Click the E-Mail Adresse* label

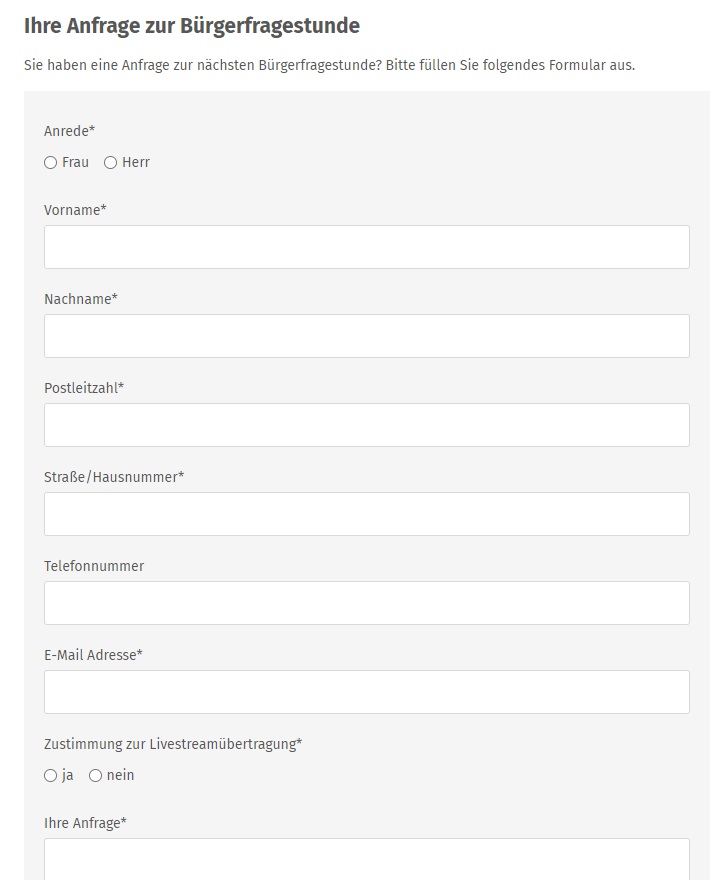coord(93,655)
